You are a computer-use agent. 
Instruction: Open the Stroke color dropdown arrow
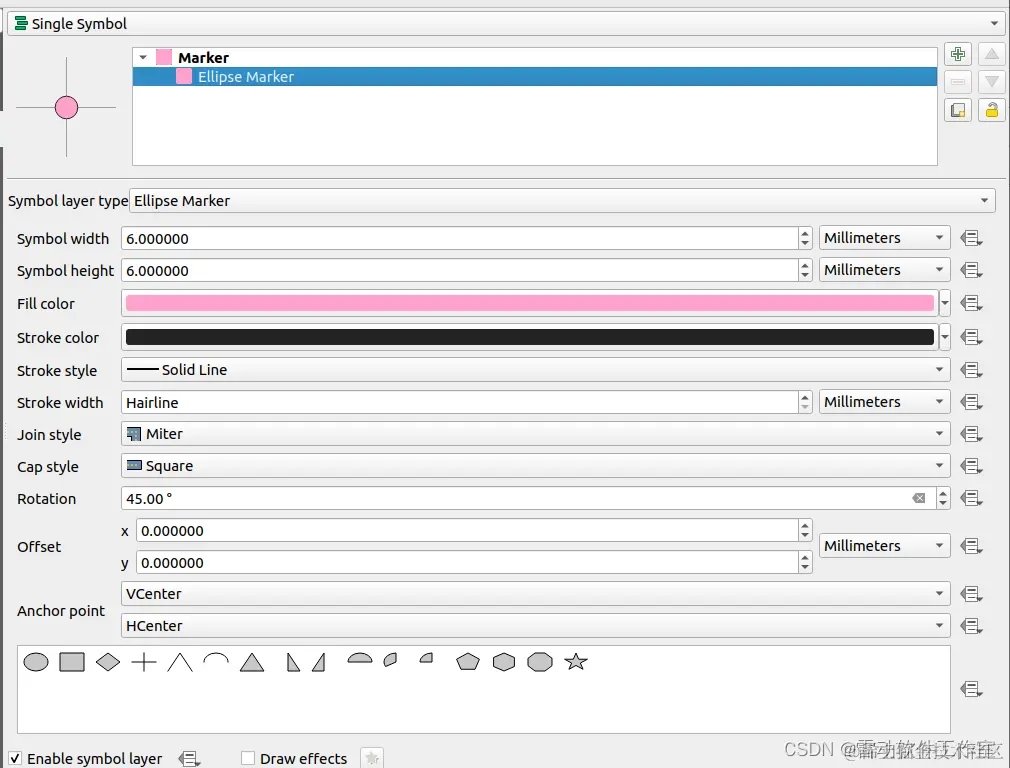pyautogui.click(x=945, y=336)
